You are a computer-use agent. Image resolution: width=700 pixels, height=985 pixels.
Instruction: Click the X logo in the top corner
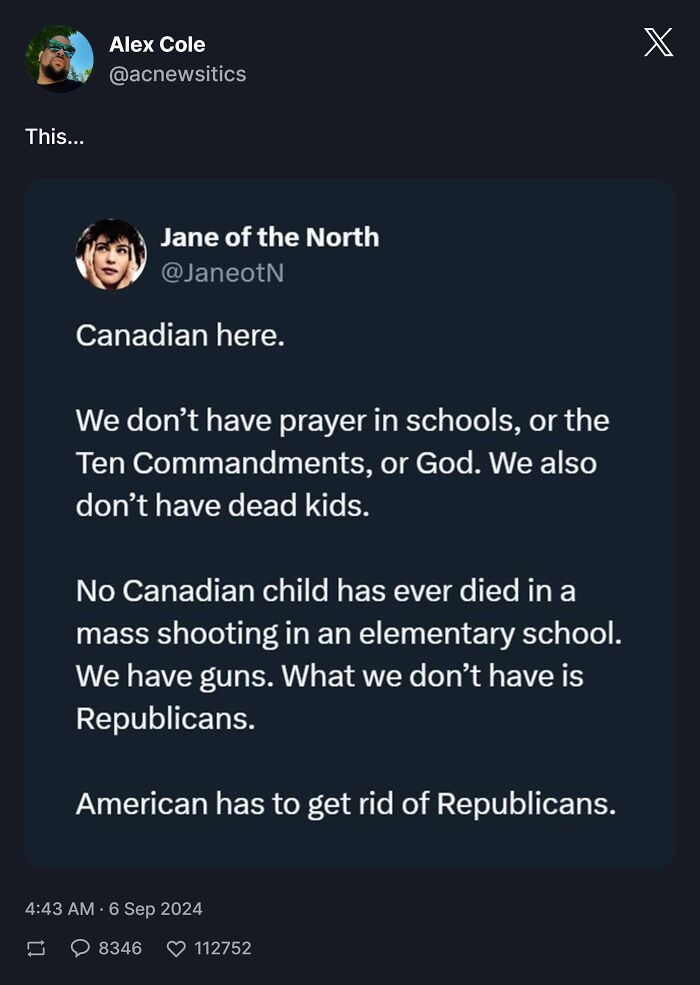click(x=658, y=42)
